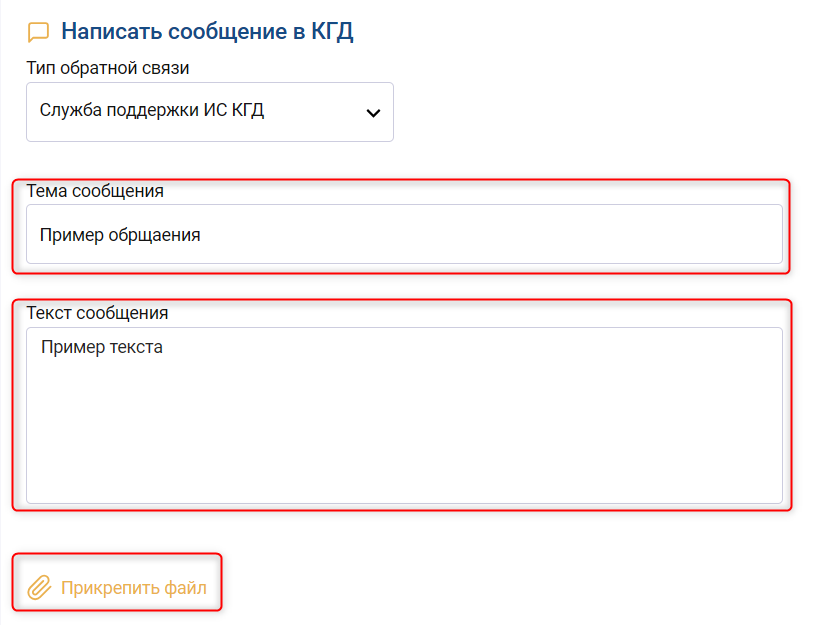
Task: Click the chevron arrow in feedback type box
Action: click(373, 112)
